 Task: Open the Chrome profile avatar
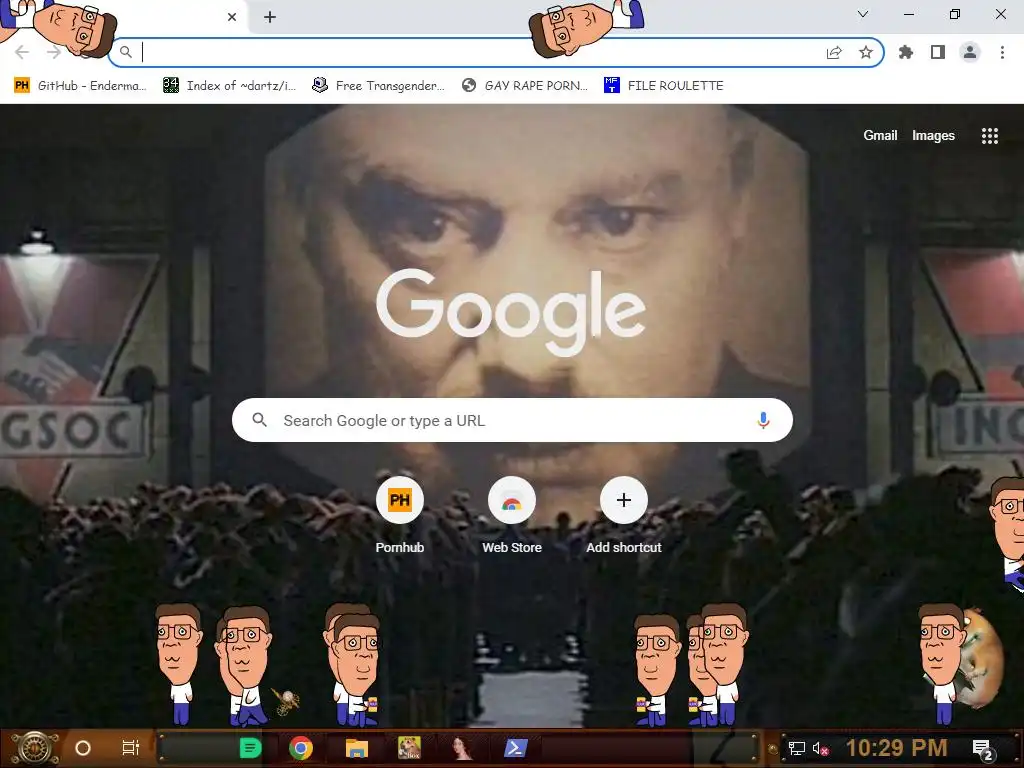coord(970,52)
